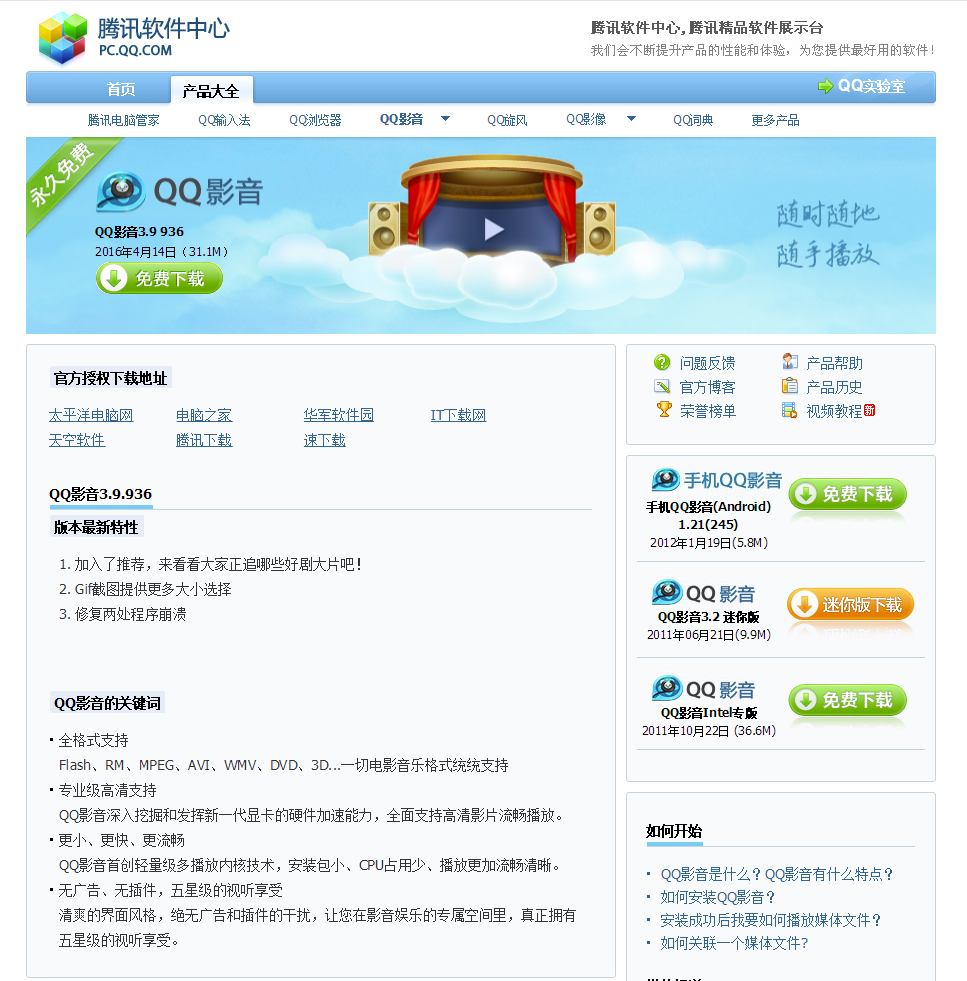Click the 手机QQ影音 app icon
The width and height of the screenshot is (967, 981).
pyautogui.click(x=666, y=479)
